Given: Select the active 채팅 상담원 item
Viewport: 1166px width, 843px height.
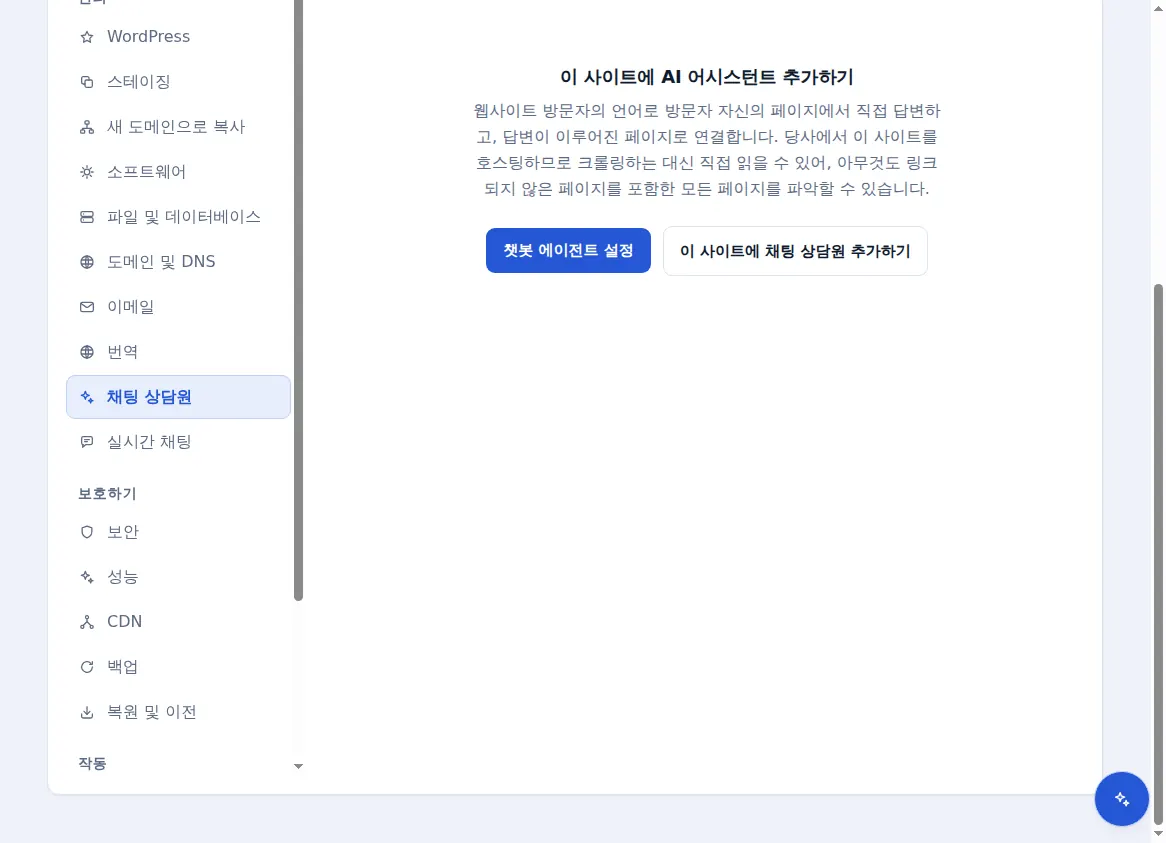Looking at the screenshot, I should coord(178,397).
